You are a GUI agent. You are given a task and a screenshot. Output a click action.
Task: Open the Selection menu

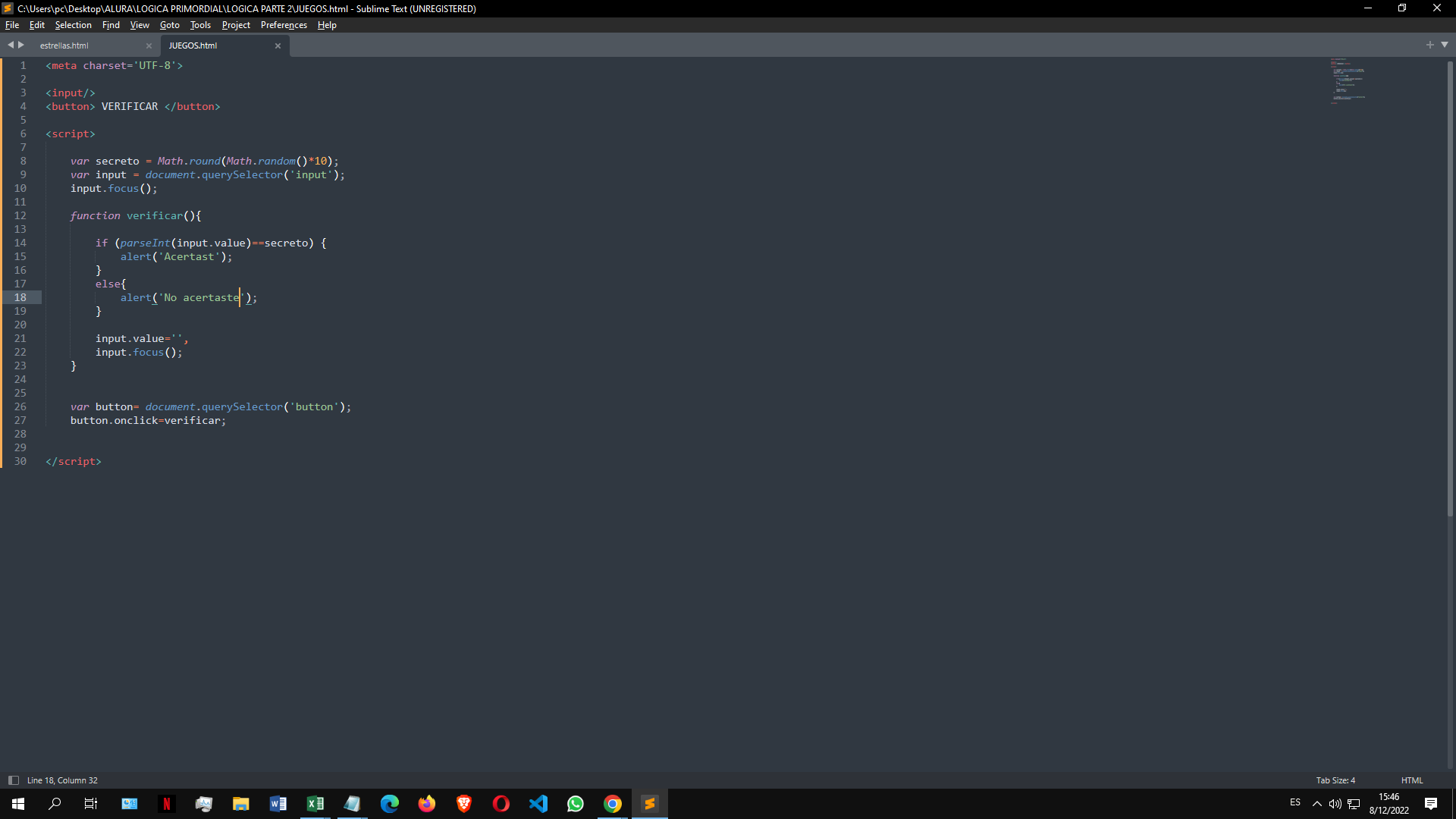click(x=73, y=25)
